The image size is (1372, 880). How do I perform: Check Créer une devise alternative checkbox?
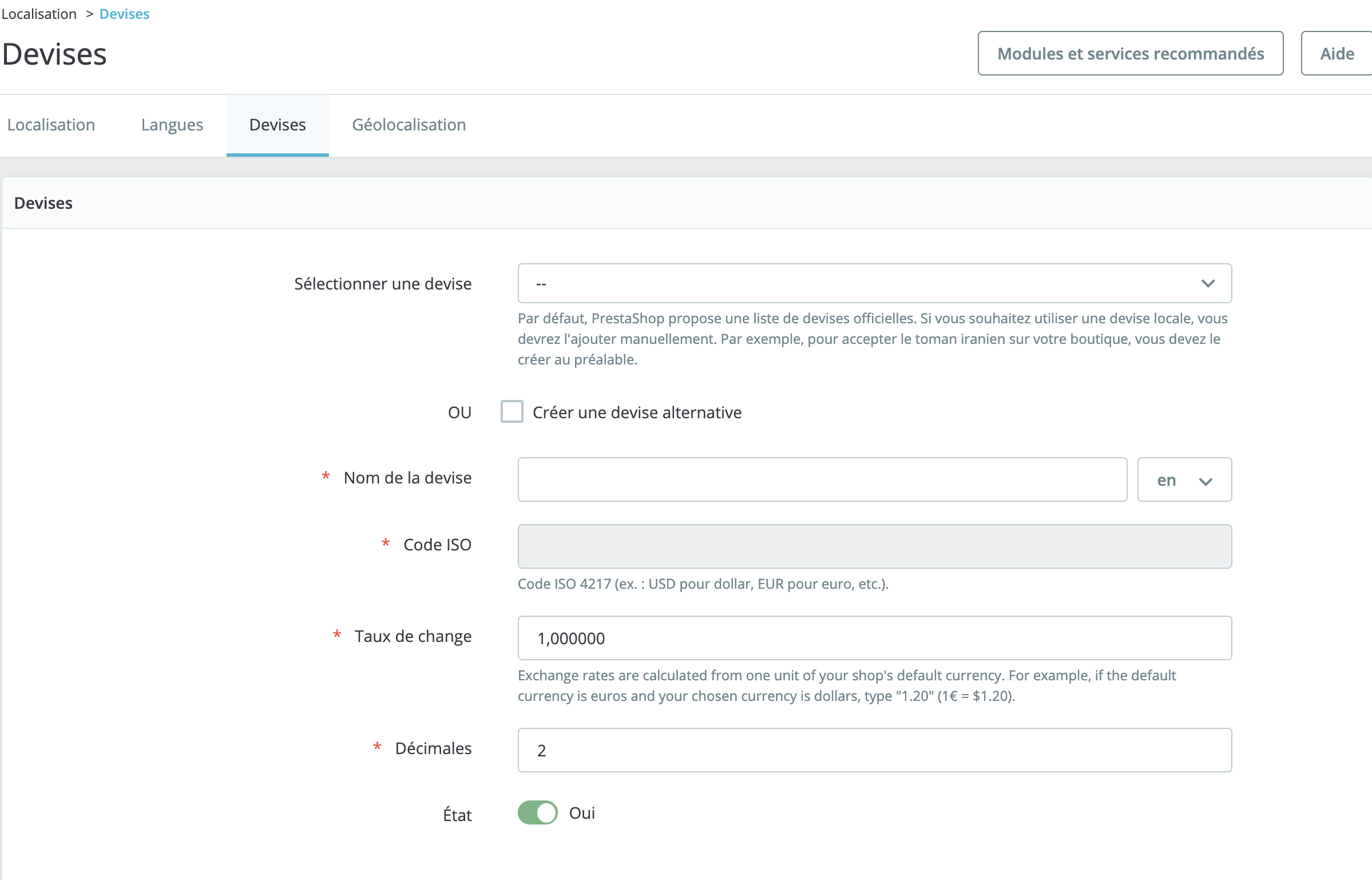pos(511,411)
